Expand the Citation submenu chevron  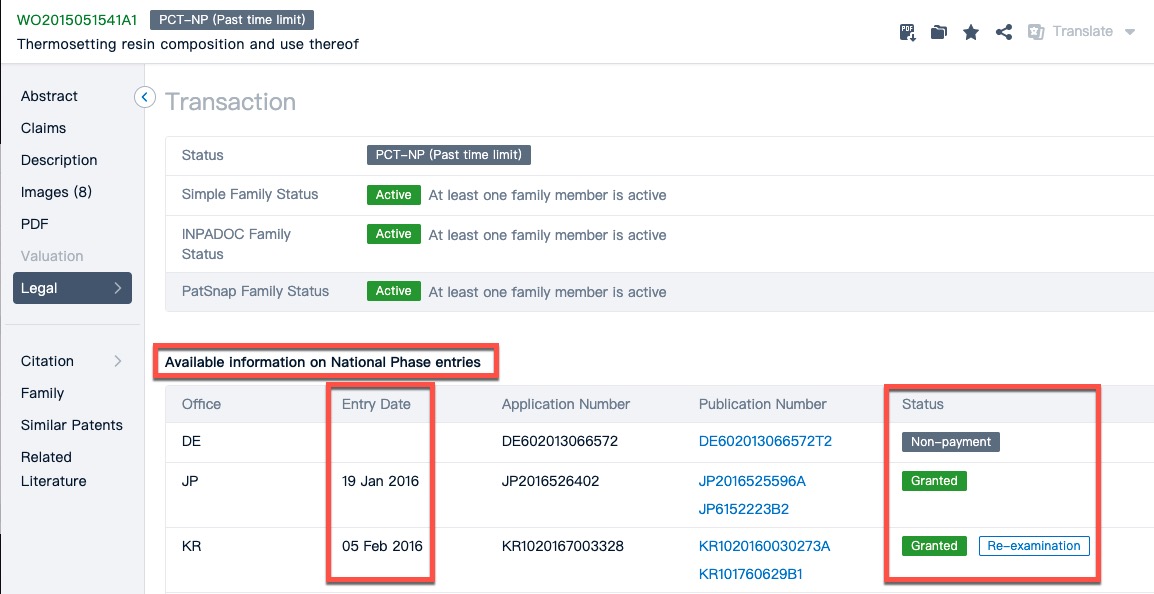[x=117, y=361]
